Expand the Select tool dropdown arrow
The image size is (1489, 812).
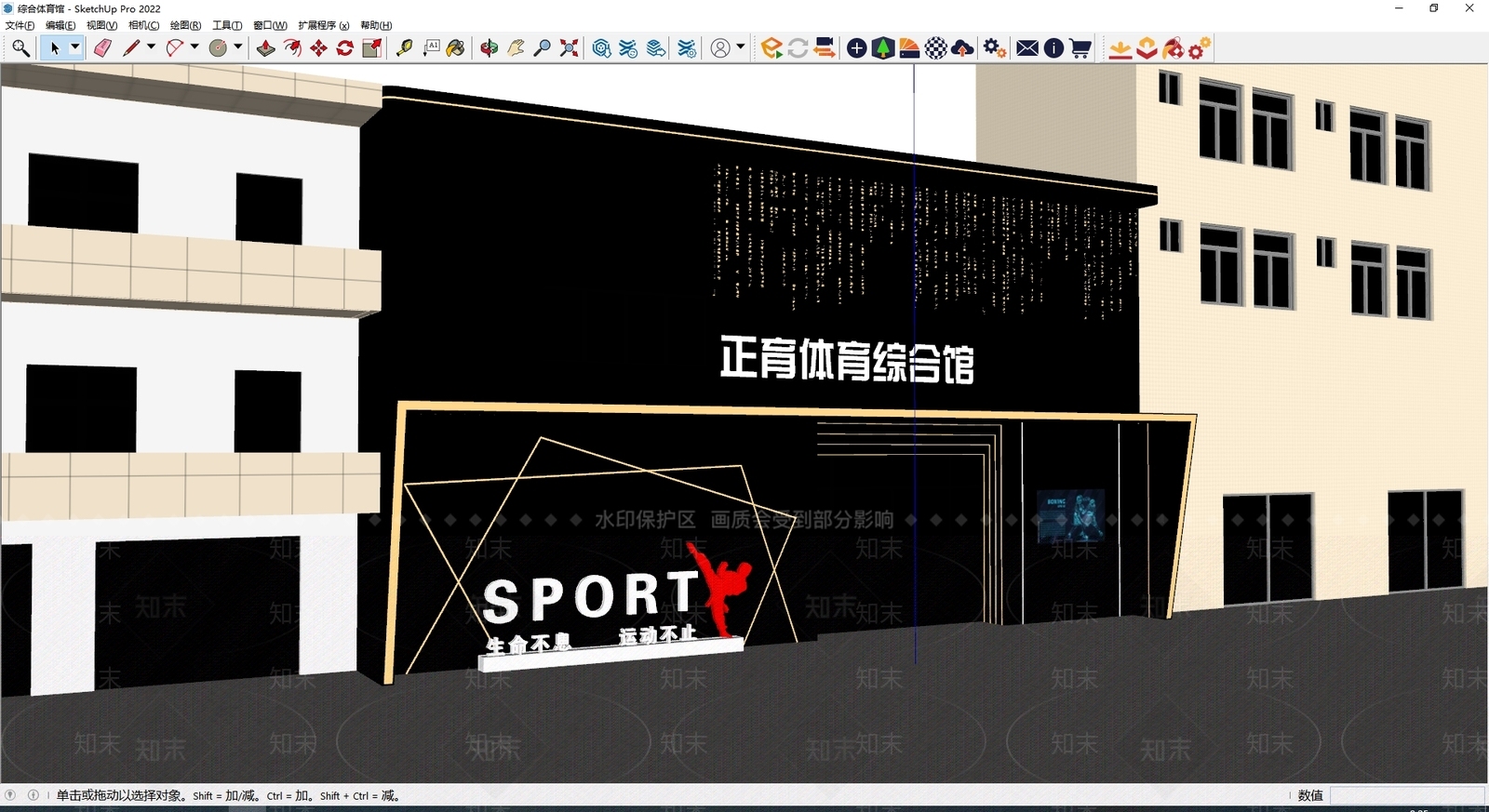tap(75, 47)
